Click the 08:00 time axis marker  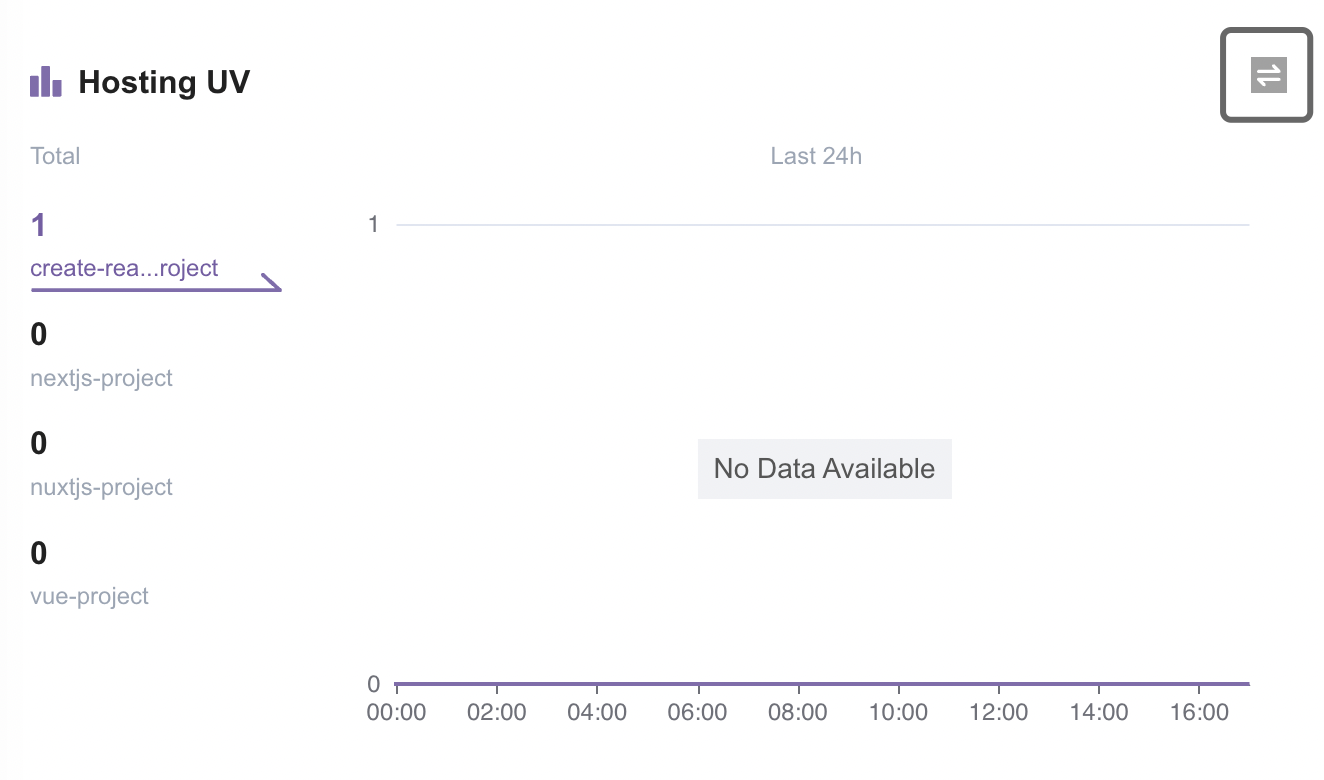[798, 712]
